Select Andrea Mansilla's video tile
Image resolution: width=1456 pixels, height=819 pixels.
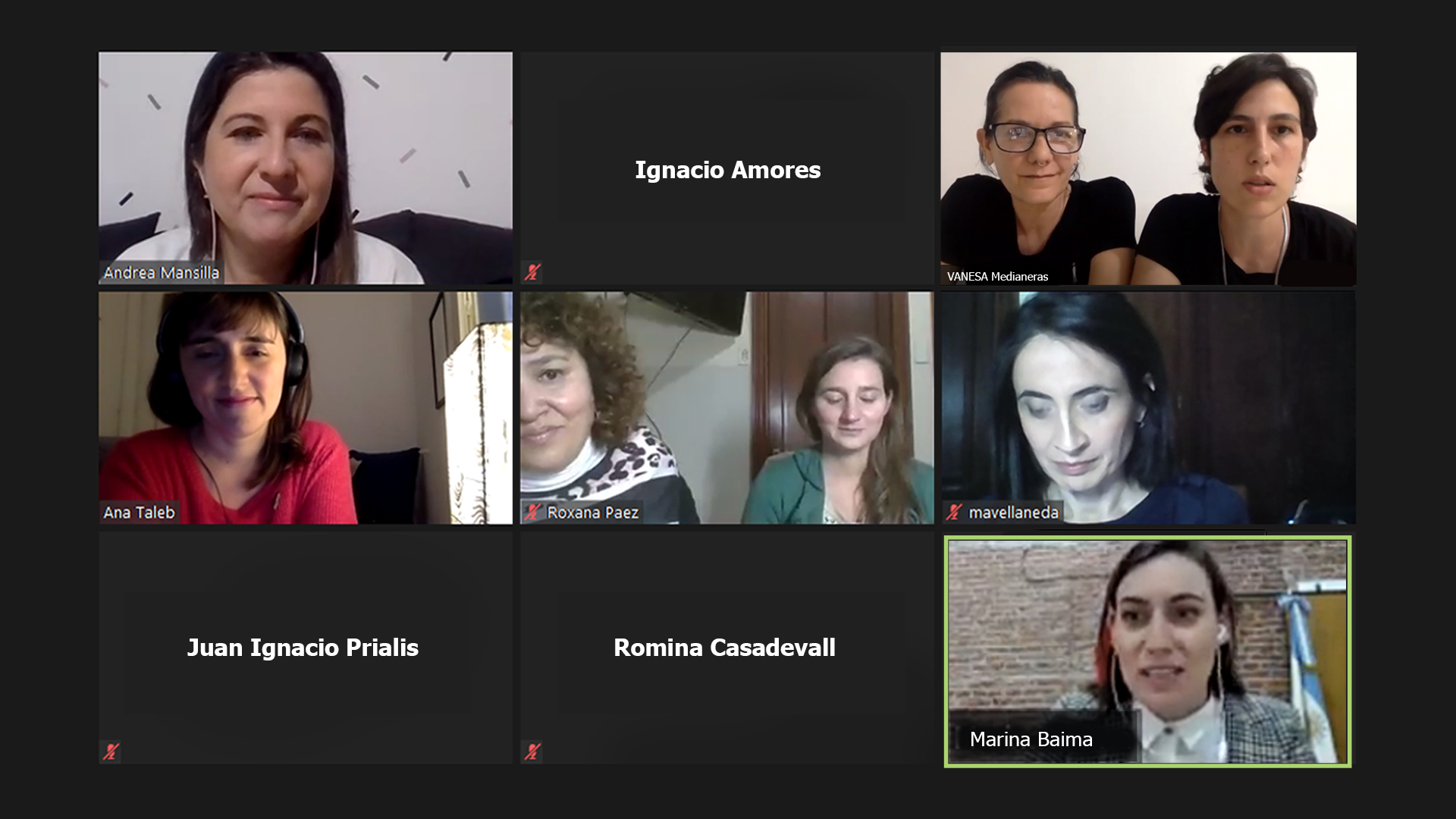point(306,168)
